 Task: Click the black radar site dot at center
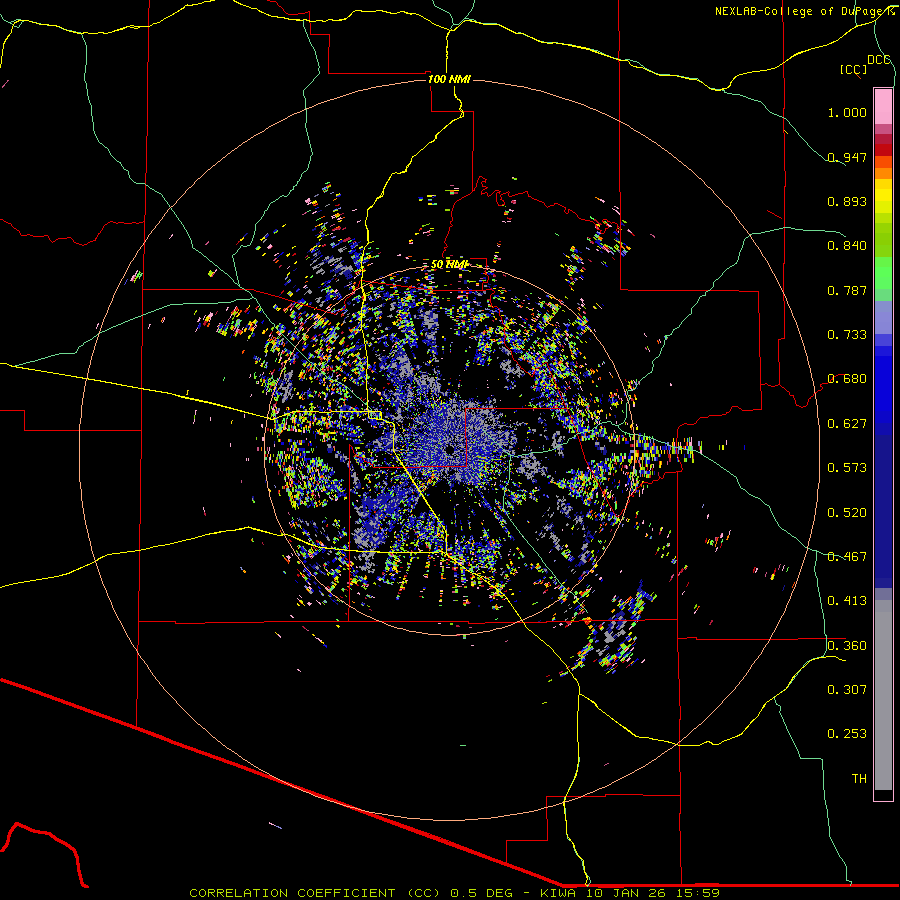tap(449, 449)
